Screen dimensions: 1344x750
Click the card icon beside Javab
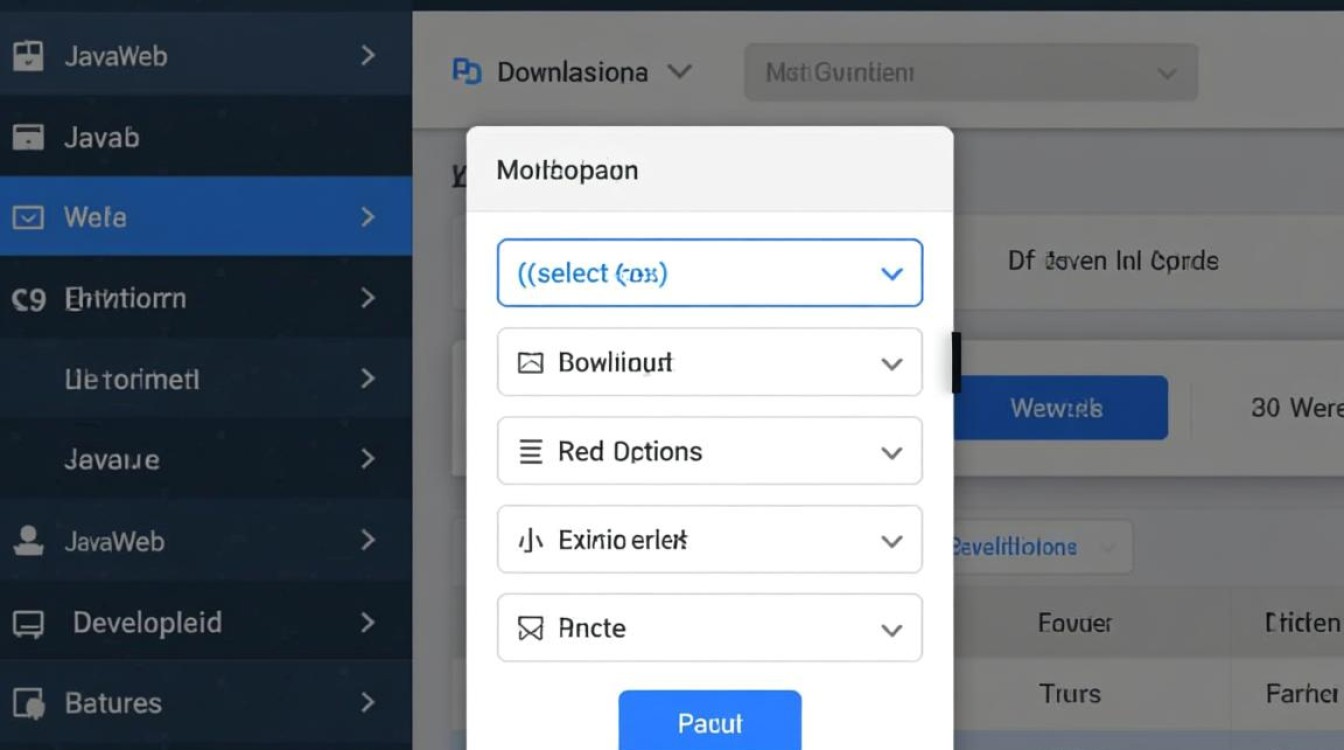click(28, 137)
